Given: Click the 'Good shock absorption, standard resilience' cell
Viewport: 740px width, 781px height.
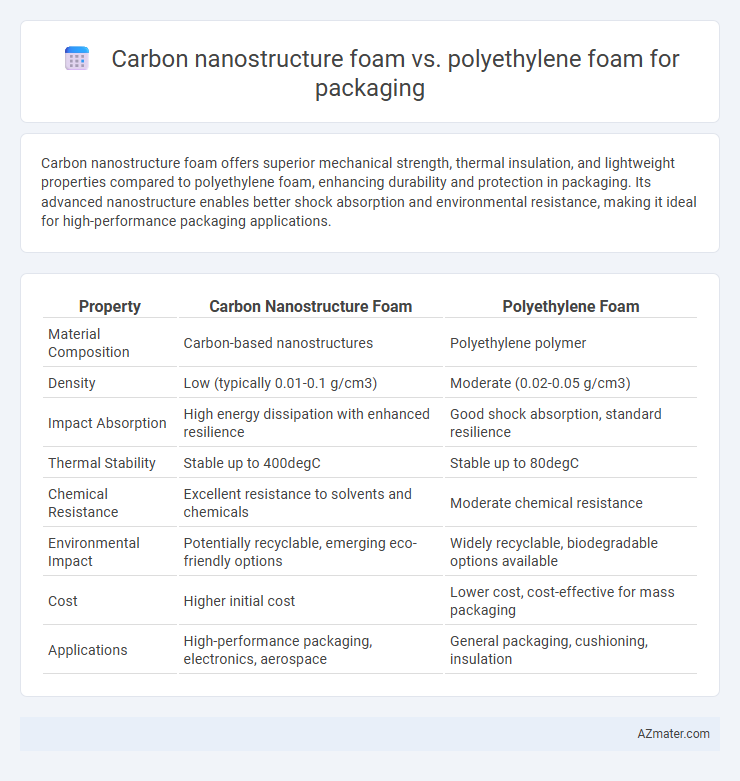Looking at the screenshot, I should pyautogui.click(x=571, y=422).
